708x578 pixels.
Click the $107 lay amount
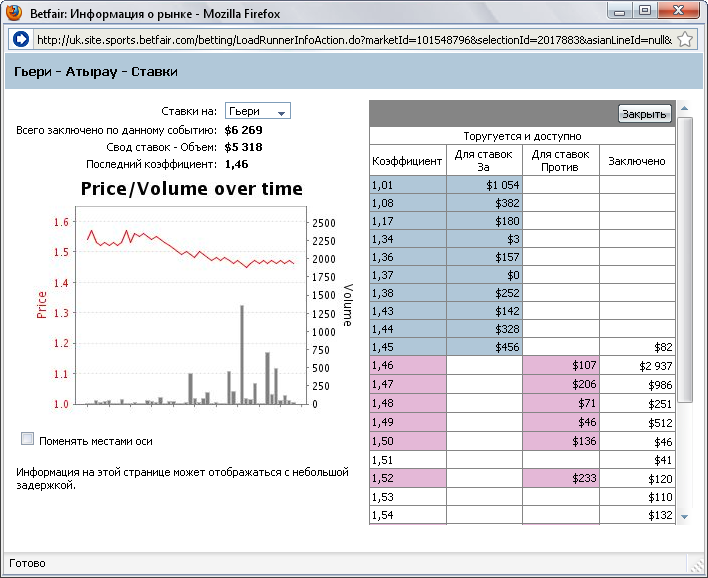click(x=584, y=365)
